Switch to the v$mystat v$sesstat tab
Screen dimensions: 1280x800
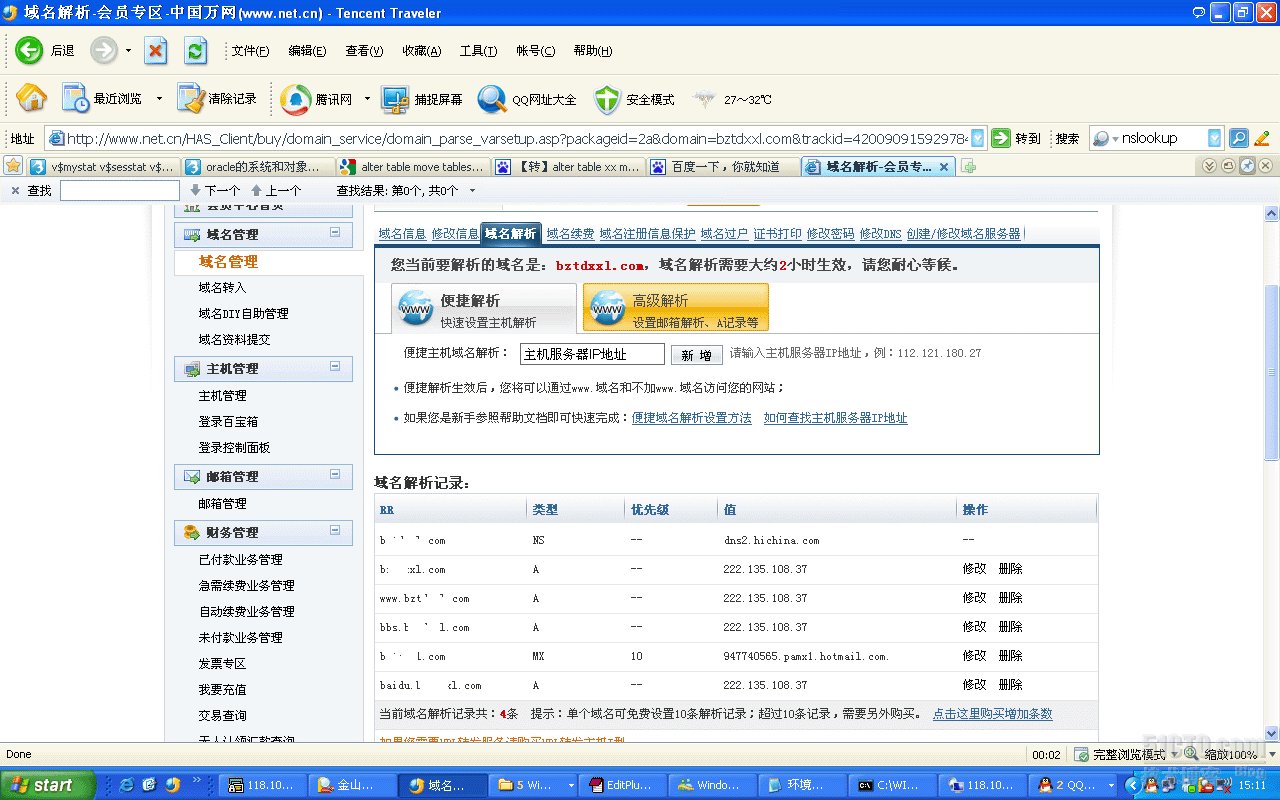click(103, 167)
